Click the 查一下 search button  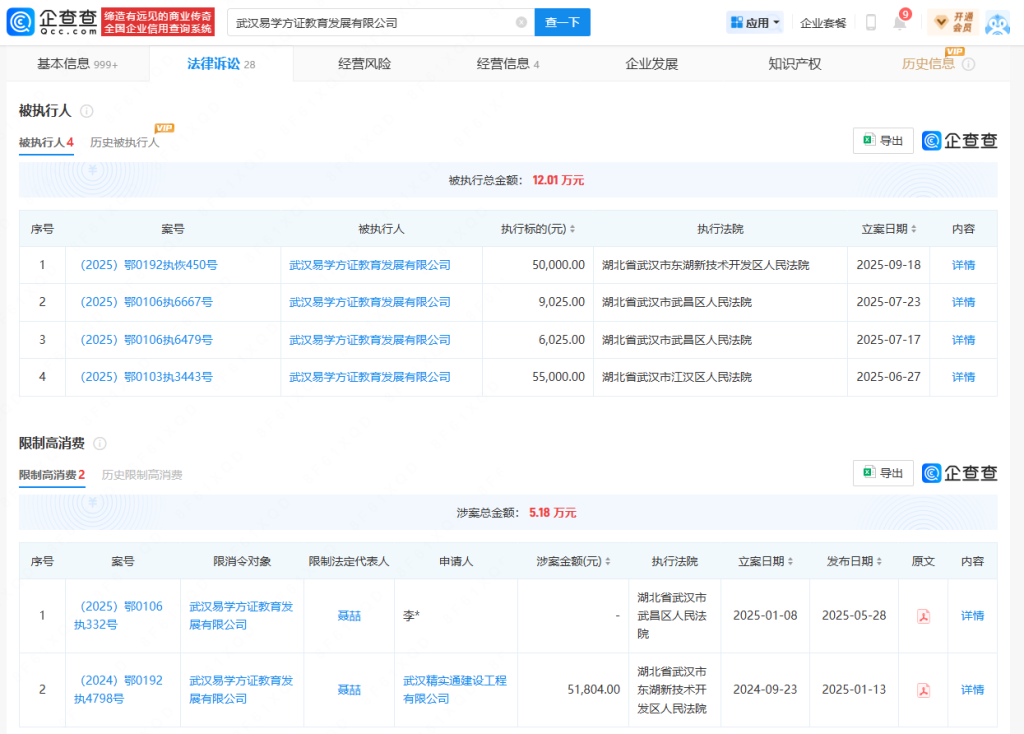pos(562,22)
